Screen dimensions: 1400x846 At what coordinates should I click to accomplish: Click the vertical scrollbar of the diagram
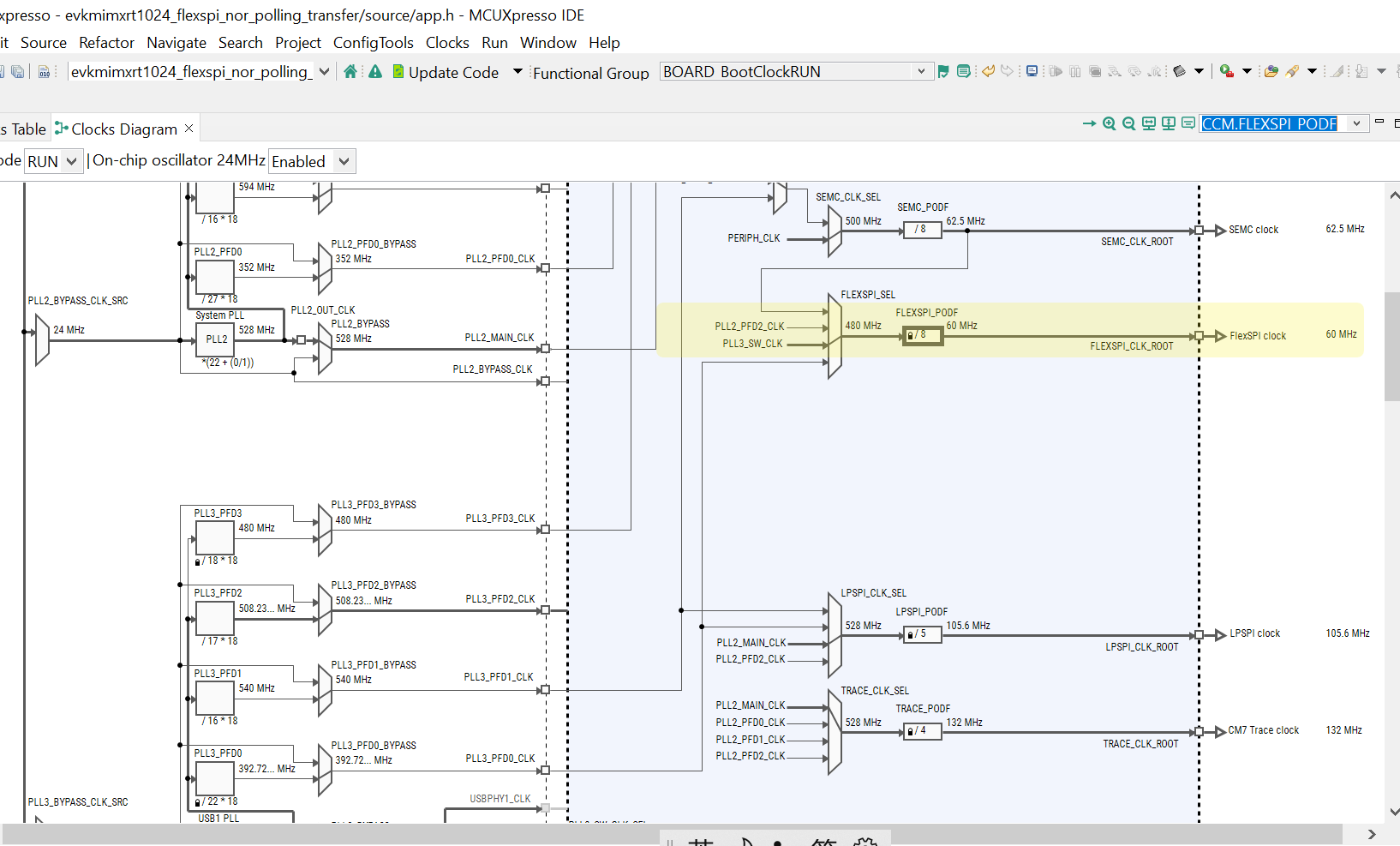tap(1391, 345)
